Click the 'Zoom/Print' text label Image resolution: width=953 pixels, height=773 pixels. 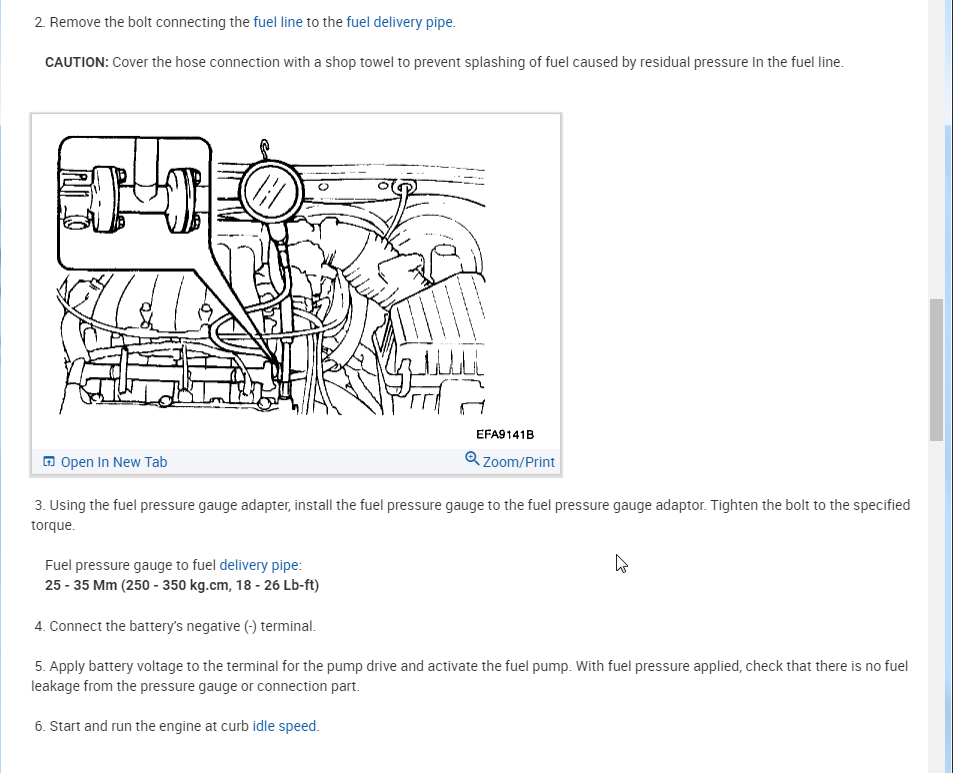(518, 462)
